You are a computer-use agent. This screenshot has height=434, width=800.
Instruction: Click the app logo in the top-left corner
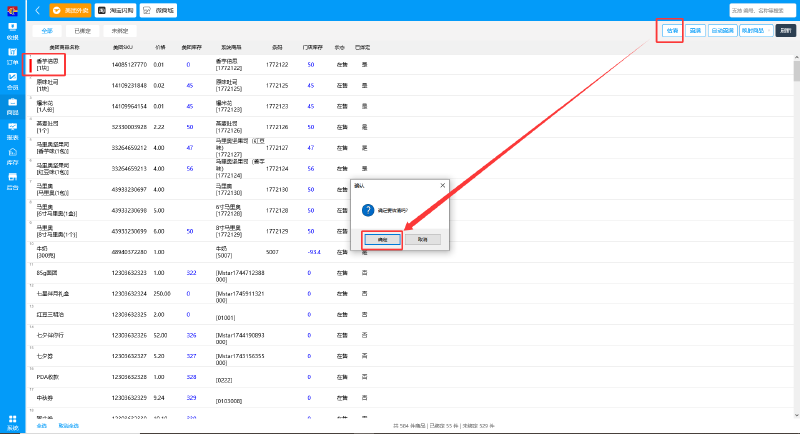(x=12, y=10)
